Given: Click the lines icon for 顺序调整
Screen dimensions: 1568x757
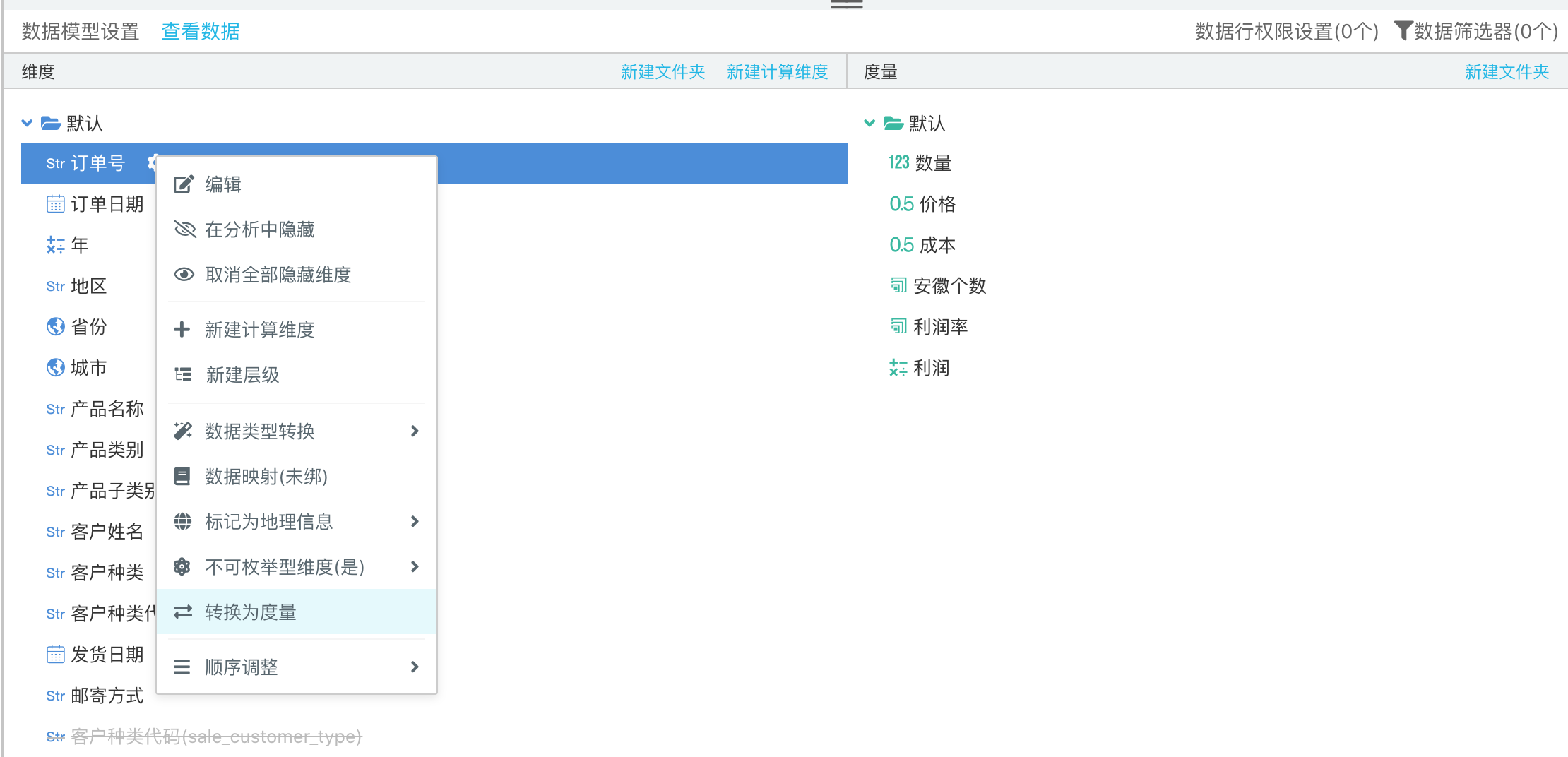Looking at the screenshot, I should pyautogui.click(x=182, y=667).
